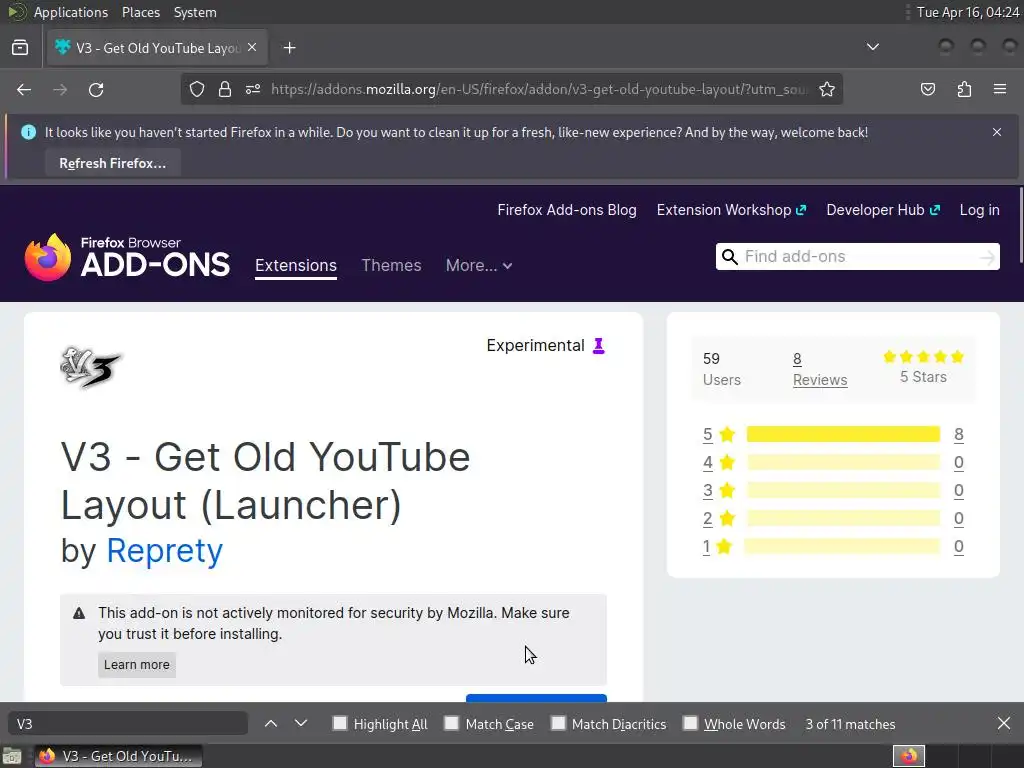
Task: Open the Extensions puzzle icon
Action: point(964,89)
